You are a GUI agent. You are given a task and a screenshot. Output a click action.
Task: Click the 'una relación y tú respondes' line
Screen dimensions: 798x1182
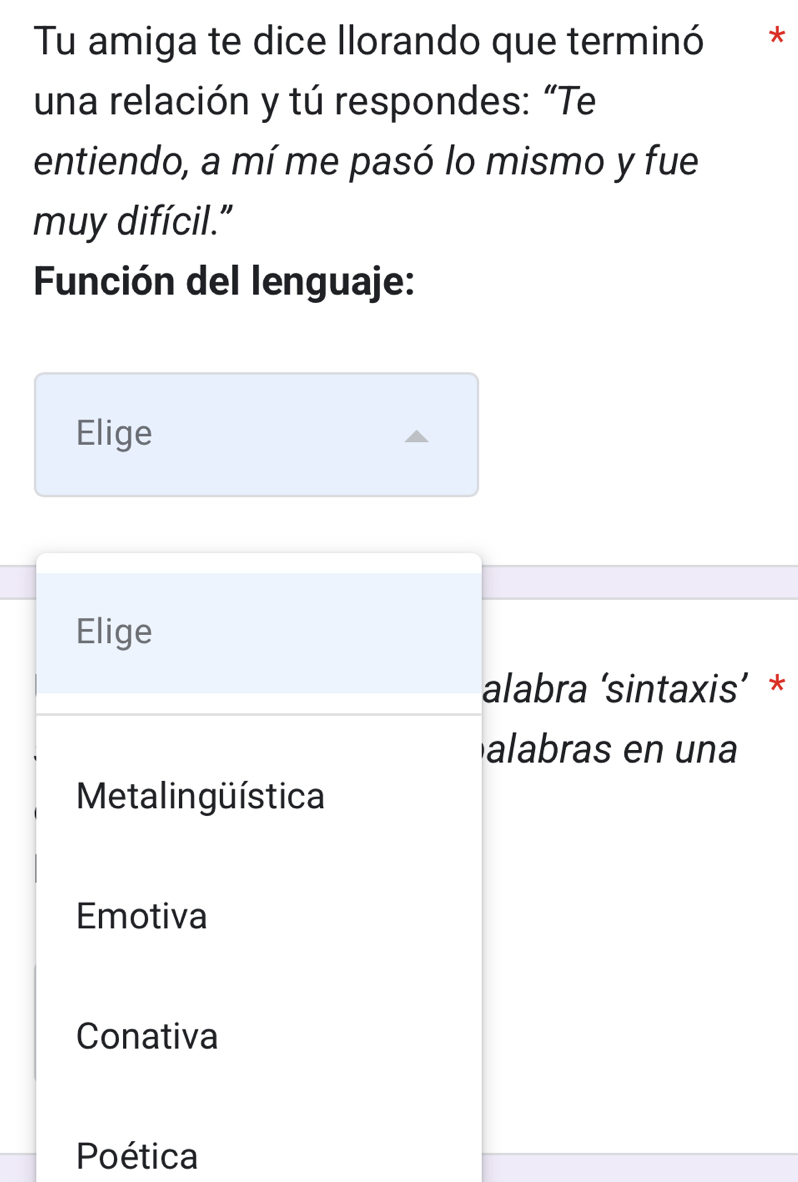tap(314, 102)
